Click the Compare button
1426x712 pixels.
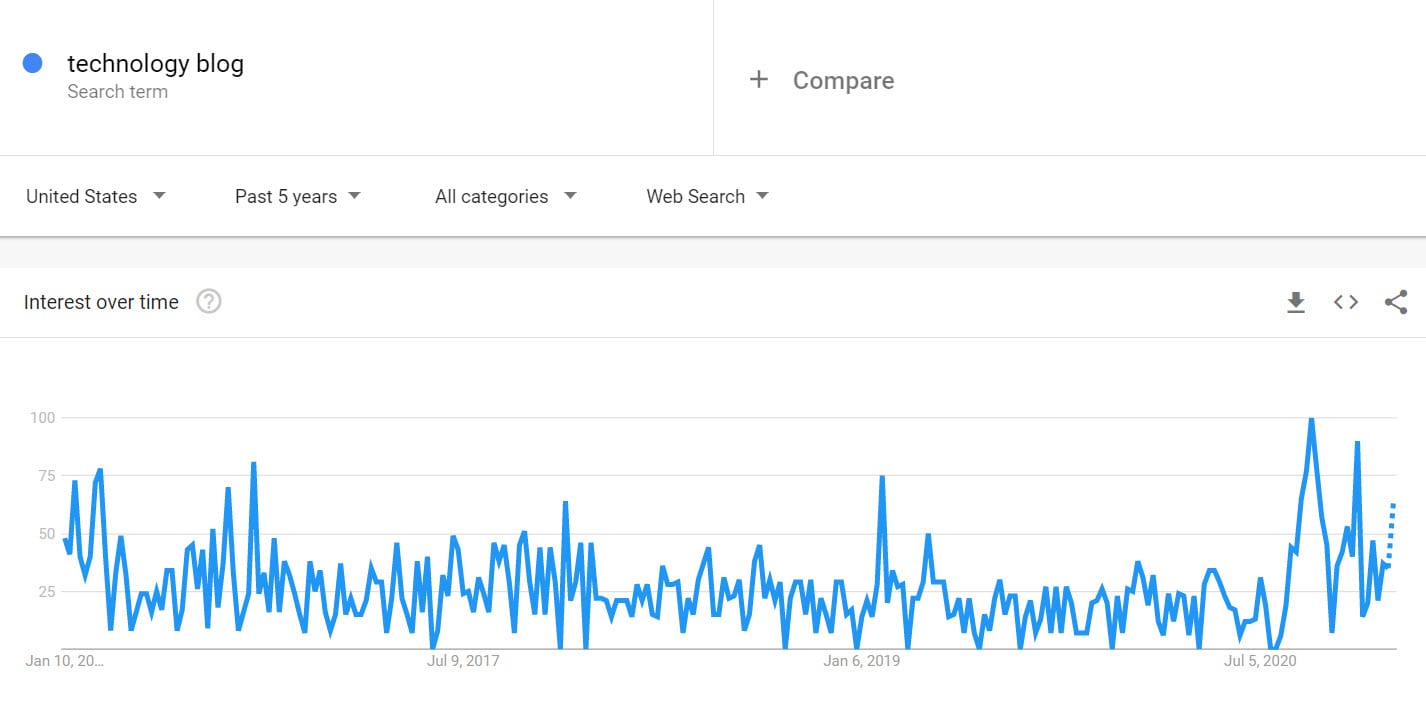tap(843, 80)
